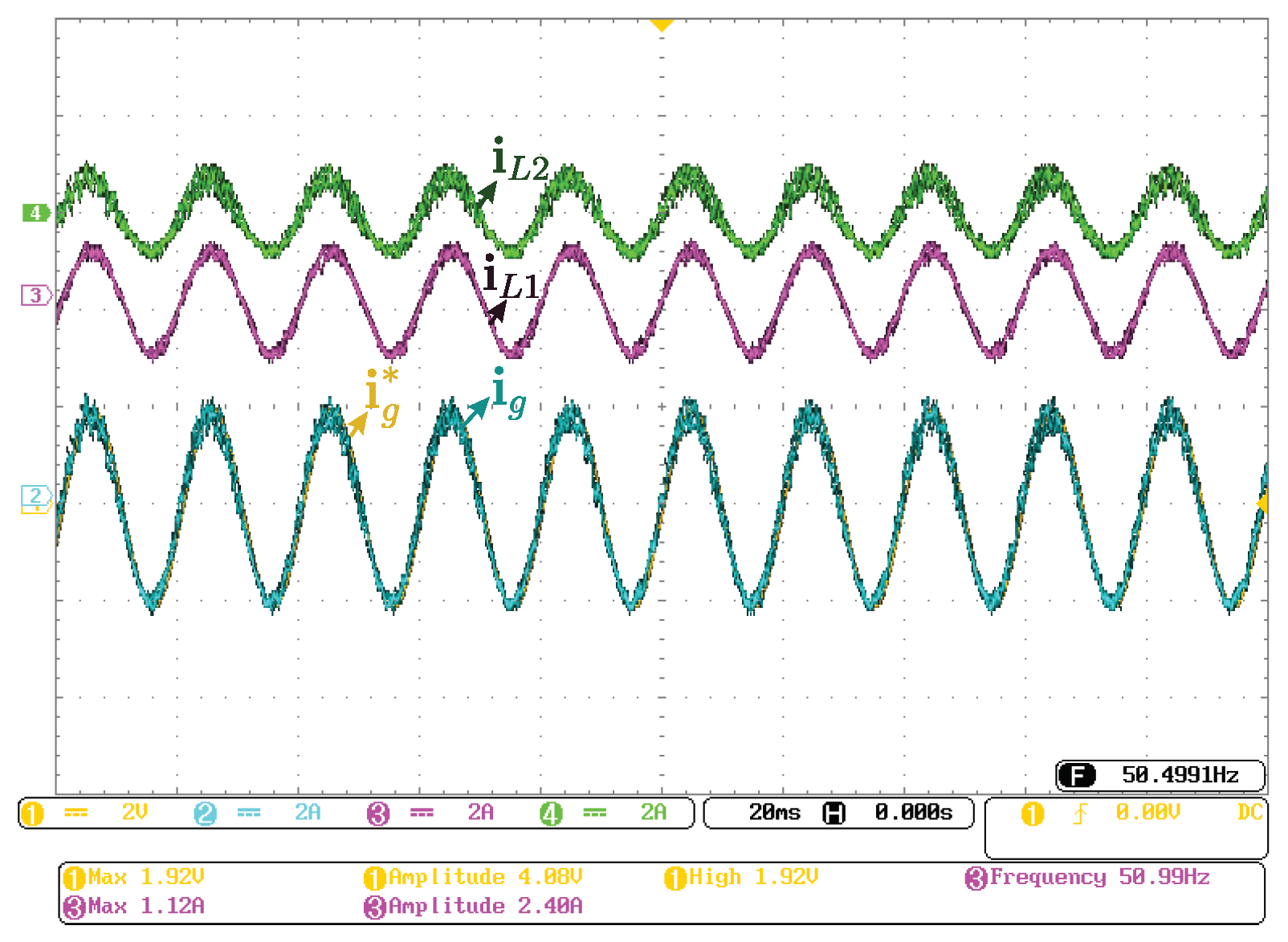The width and height of the screenshot is (1288, 942).
Task: Toggle channel 2 in the channel bar
Action: 205,814
